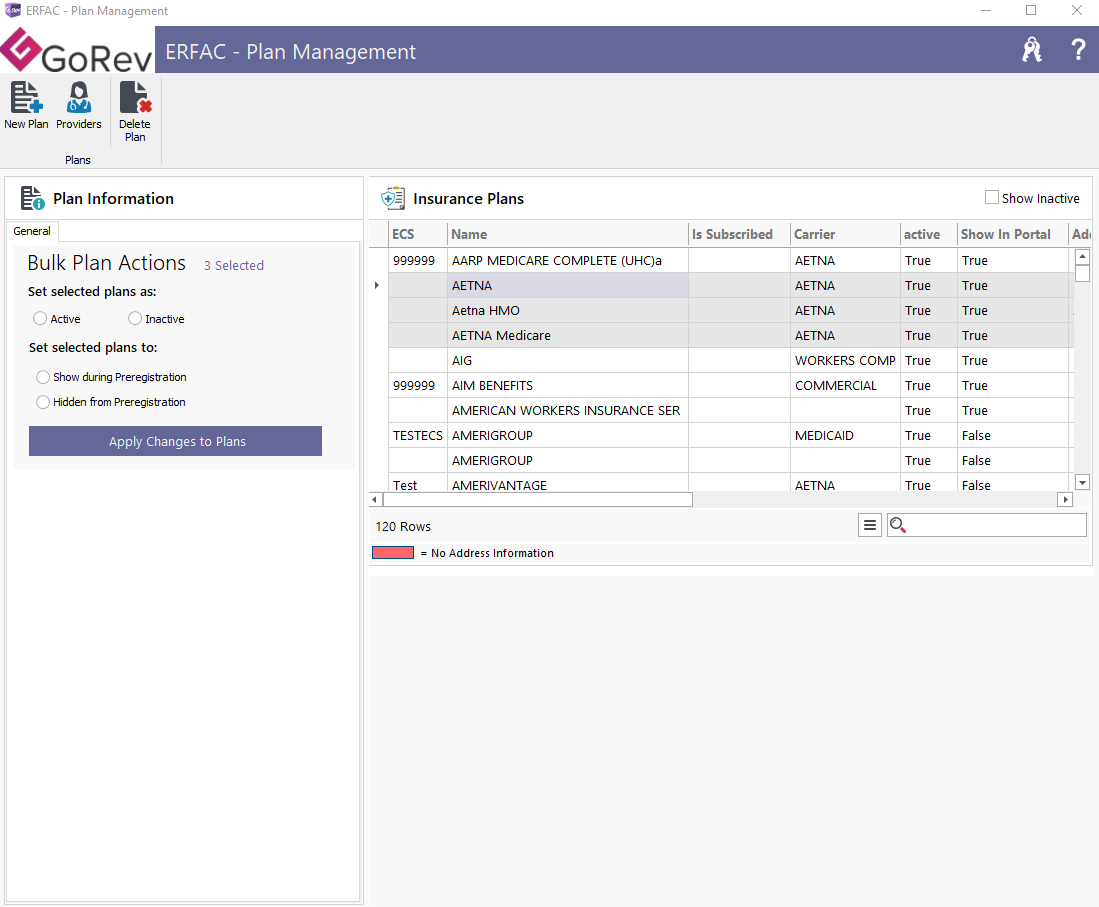Select the AIM BENEFITS plan row
1099x907 pixels.
(731, 386)
